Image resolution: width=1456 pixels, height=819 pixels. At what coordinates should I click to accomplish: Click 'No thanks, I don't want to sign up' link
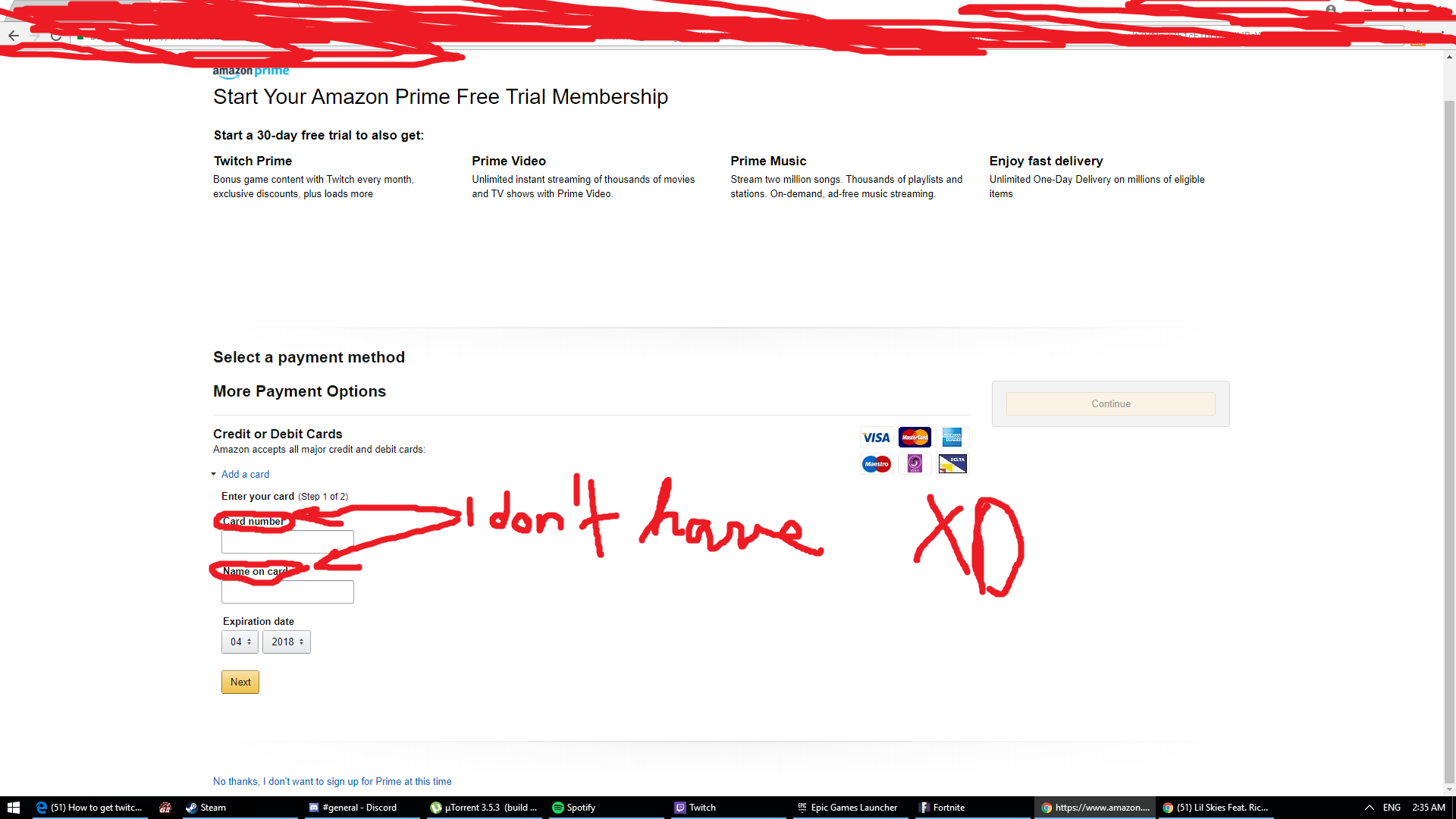[x=332, y=781]
